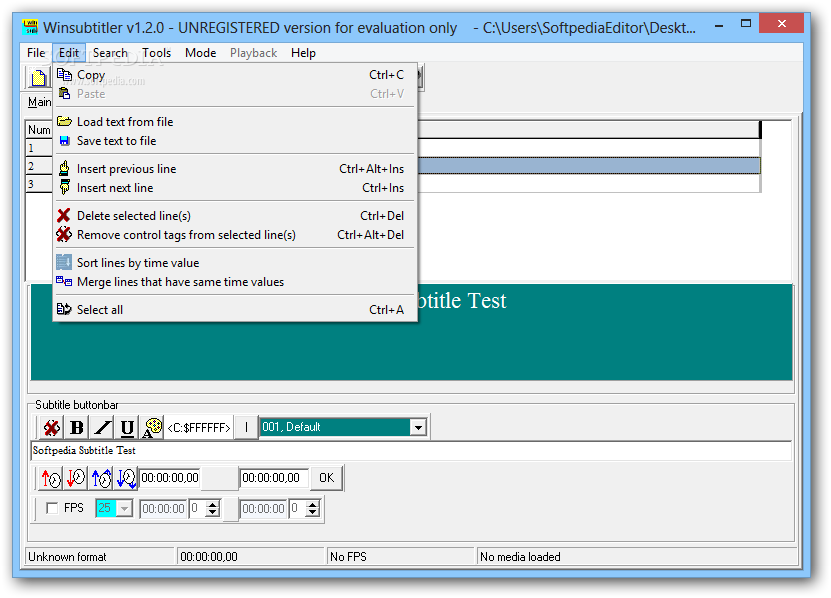Click No FPS status bar entry
The height and width of the screenshot is (598, 831).
[x=348, y=557]
